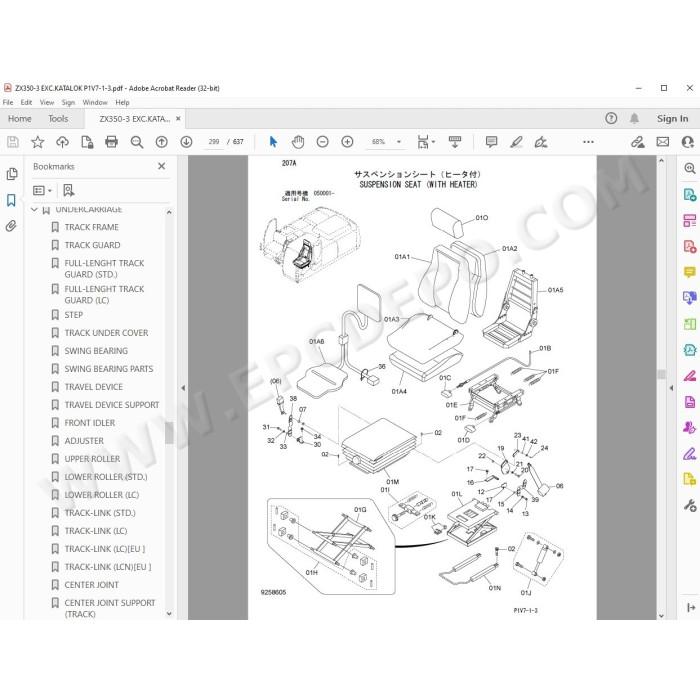Send file by email envelope icon
Screen dimensions: 700x700
663,142
